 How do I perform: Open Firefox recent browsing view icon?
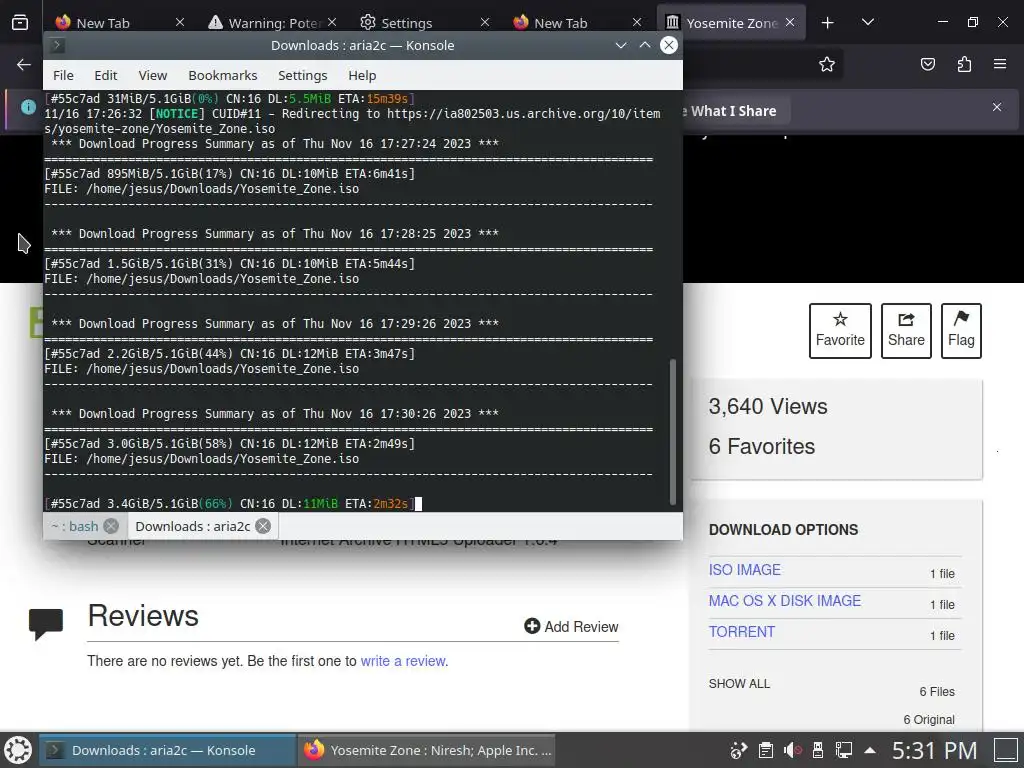coord(20,22)
